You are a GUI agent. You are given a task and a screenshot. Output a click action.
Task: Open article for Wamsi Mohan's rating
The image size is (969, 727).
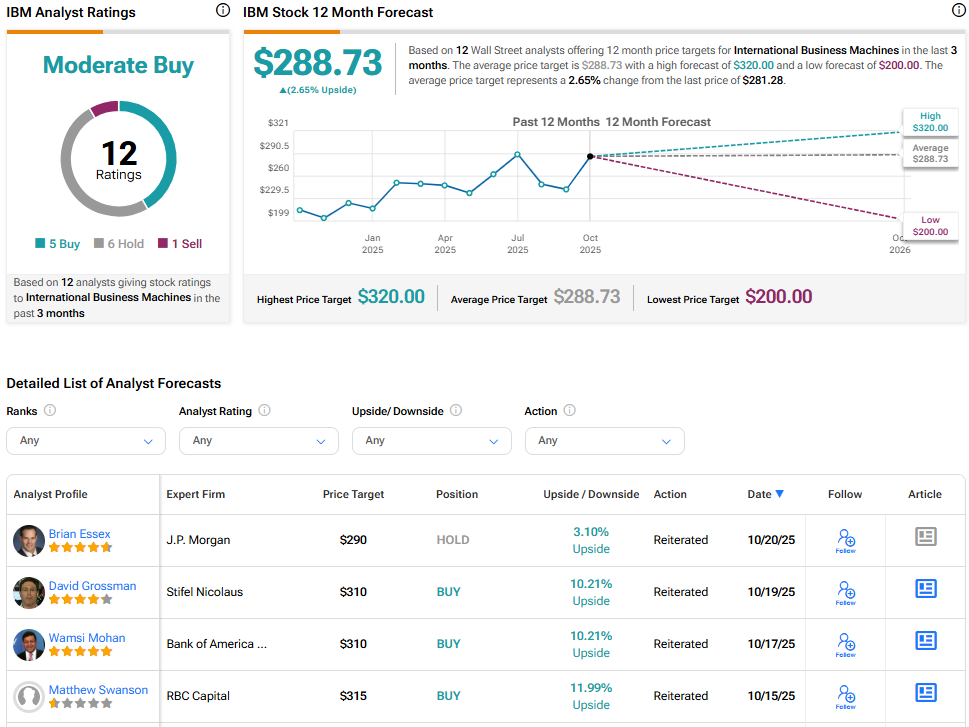click(926, 640)
